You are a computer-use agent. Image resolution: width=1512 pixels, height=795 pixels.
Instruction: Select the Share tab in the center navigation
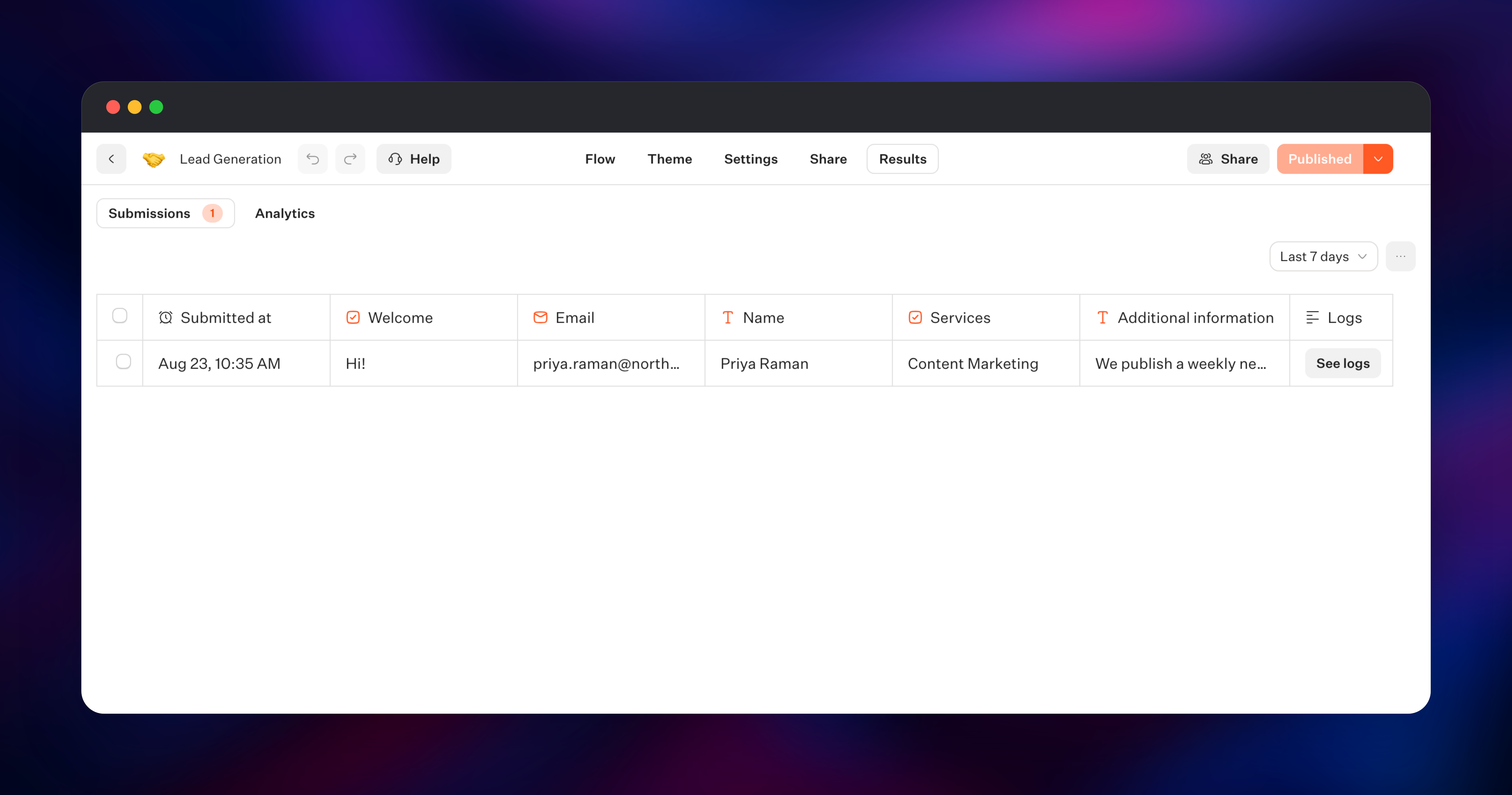point(828,159)
